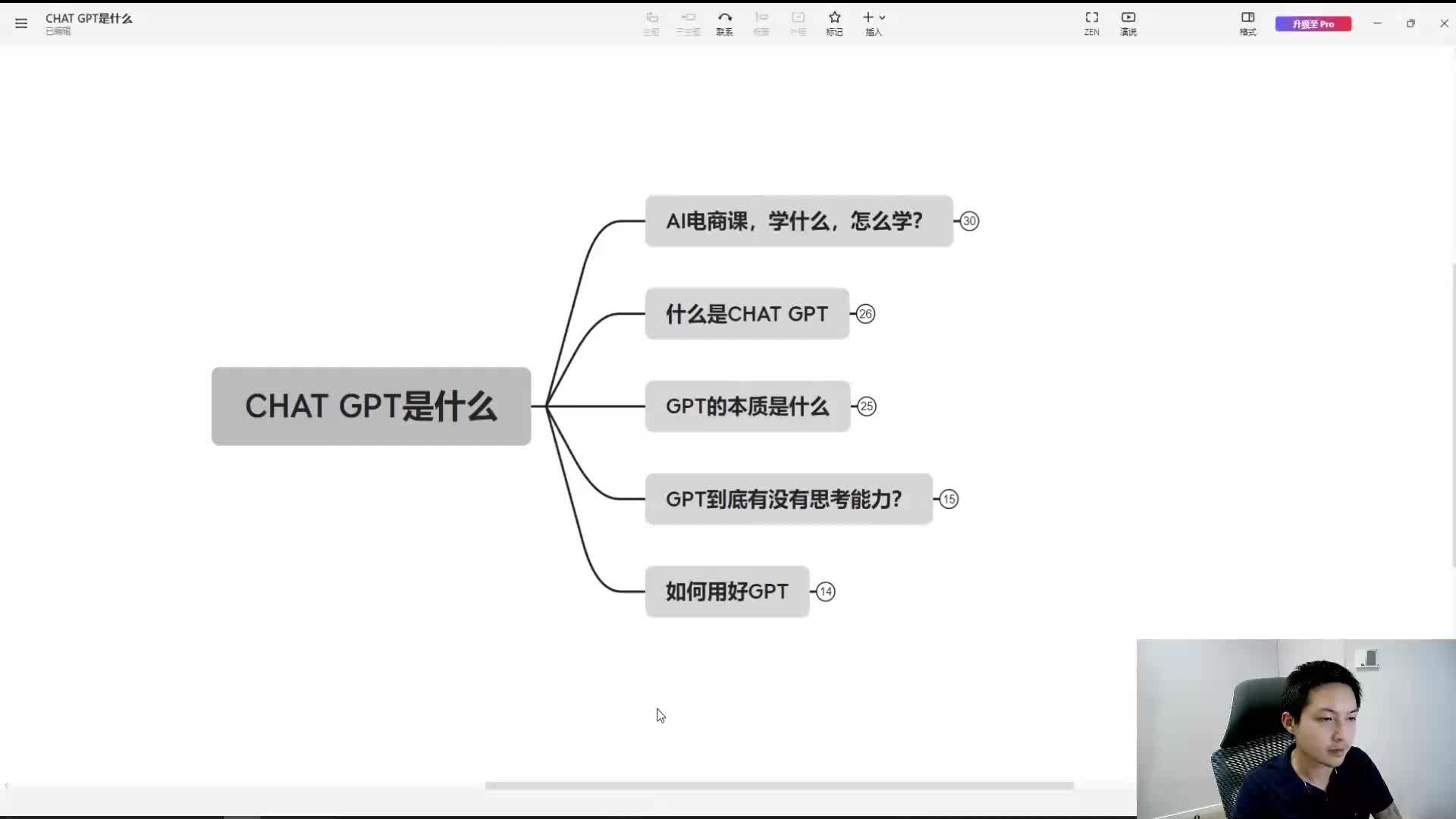This screenshot has width=1456, height=819.
Task: Click the Topic (主题) toolbar icon
Action: pos(651,24)
